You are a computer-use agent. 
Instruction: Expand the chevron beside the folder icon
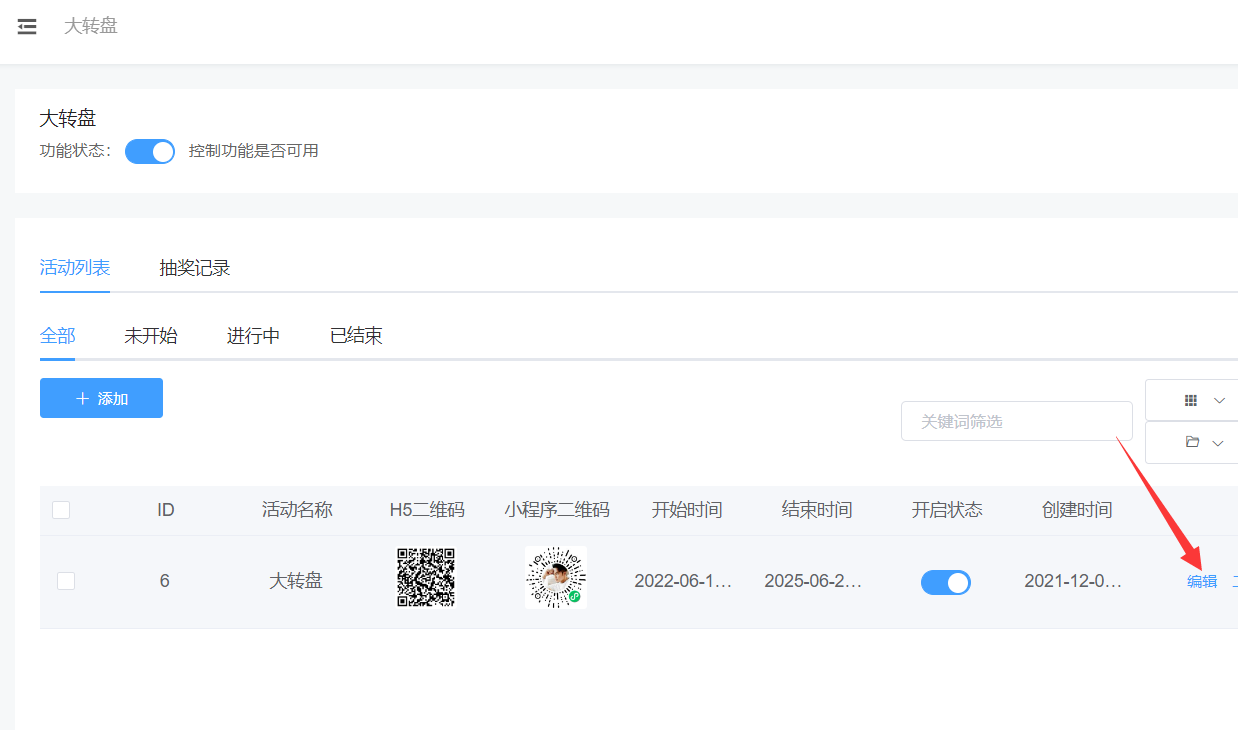pyautogui.click(x=1217, y=443)
